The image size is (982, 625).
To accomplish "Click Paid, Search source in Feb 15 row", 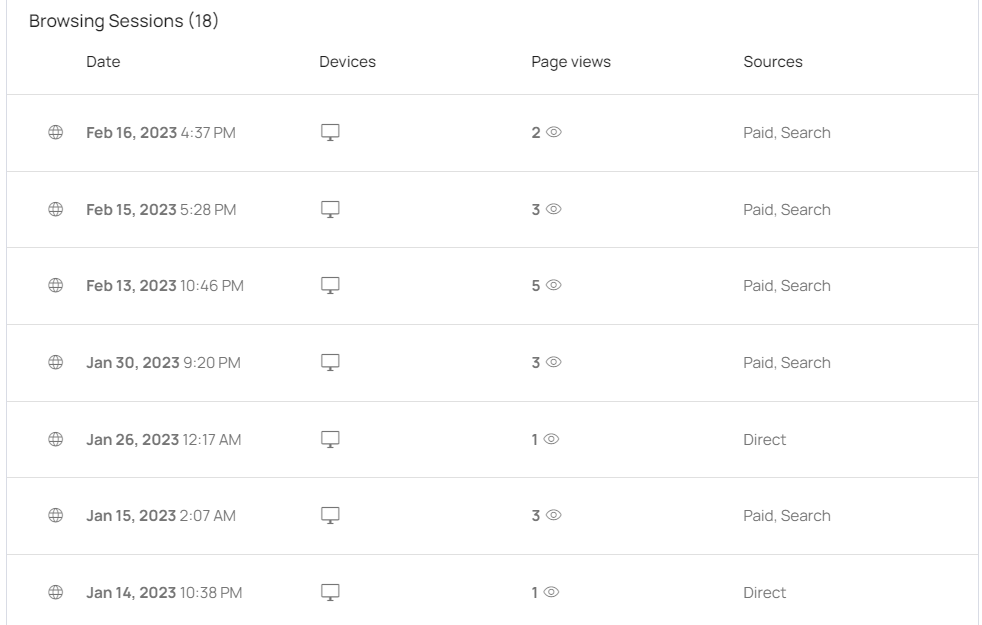I will pyautogui.click(x=786, y=210).
